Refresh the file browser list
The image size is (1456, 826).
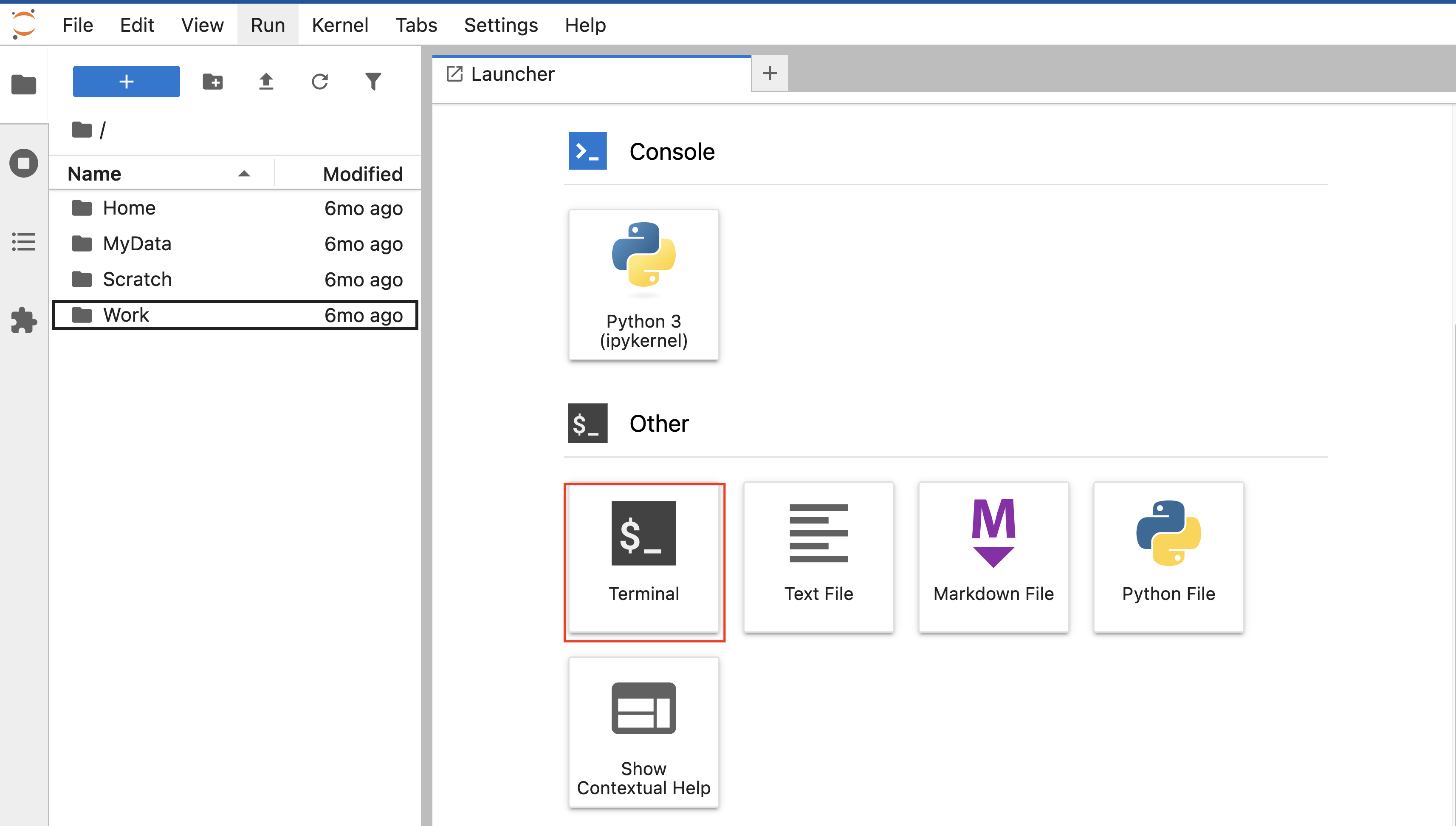[x=320, y=82]
